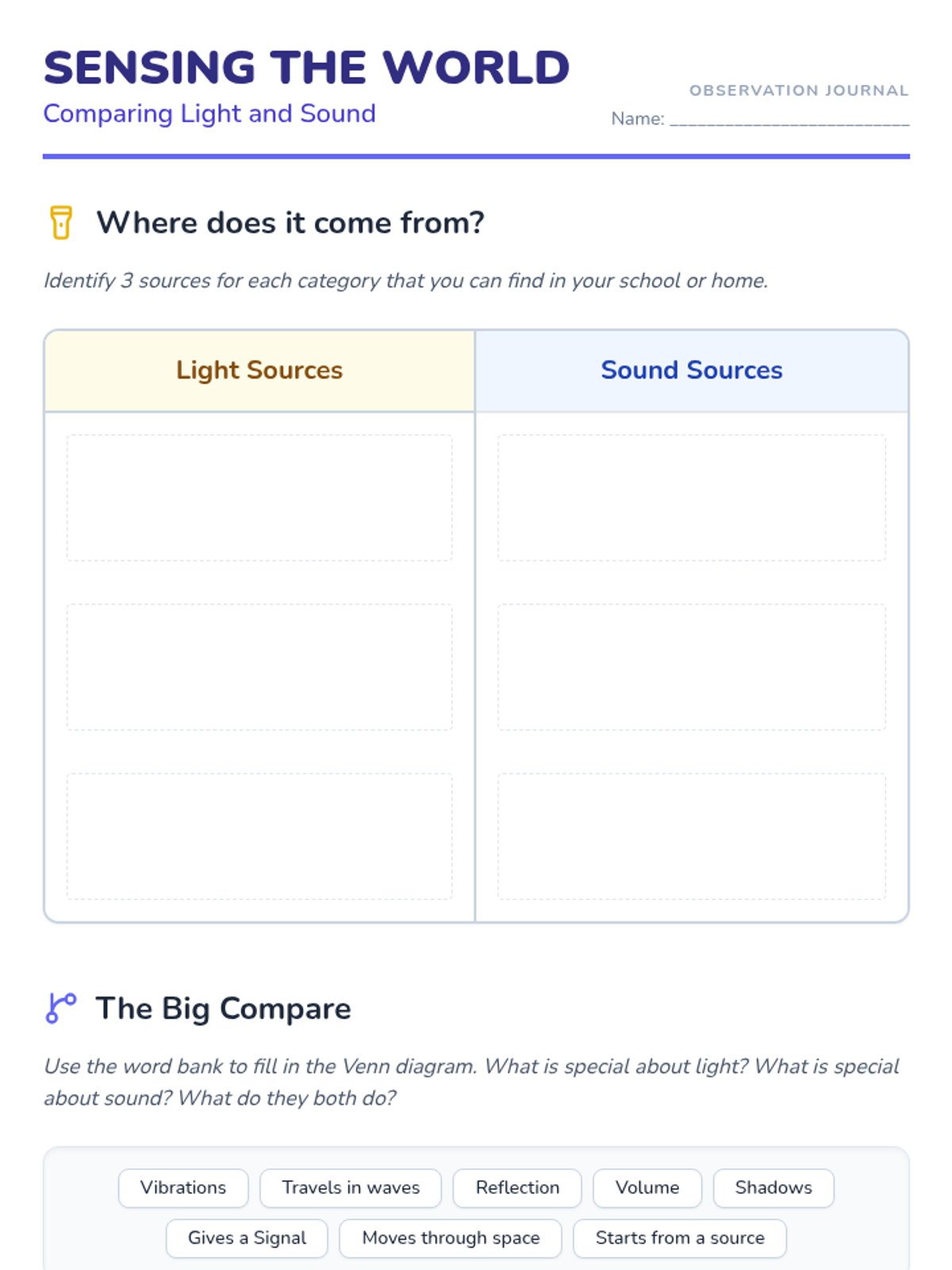Click the branch icon beside The Big Compare
This screenshot has height=1270, width=952.
(61, 1008)
